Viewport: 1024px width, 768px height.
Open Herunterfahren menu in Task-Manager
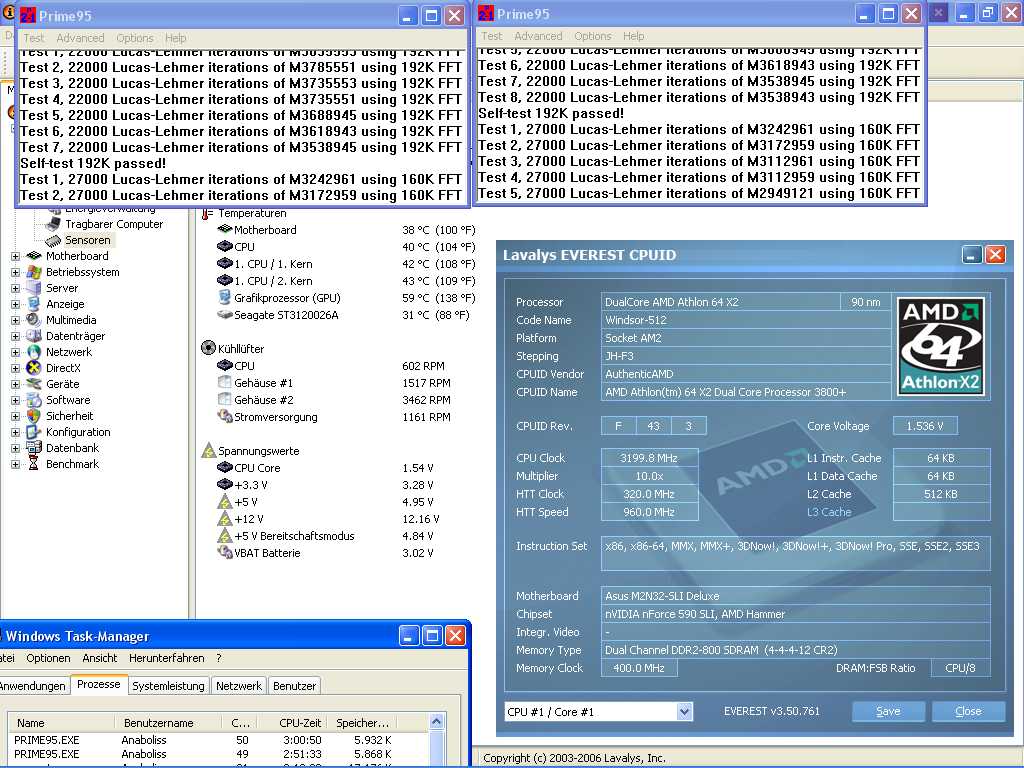pyautogui.click(x=167, y=658)
